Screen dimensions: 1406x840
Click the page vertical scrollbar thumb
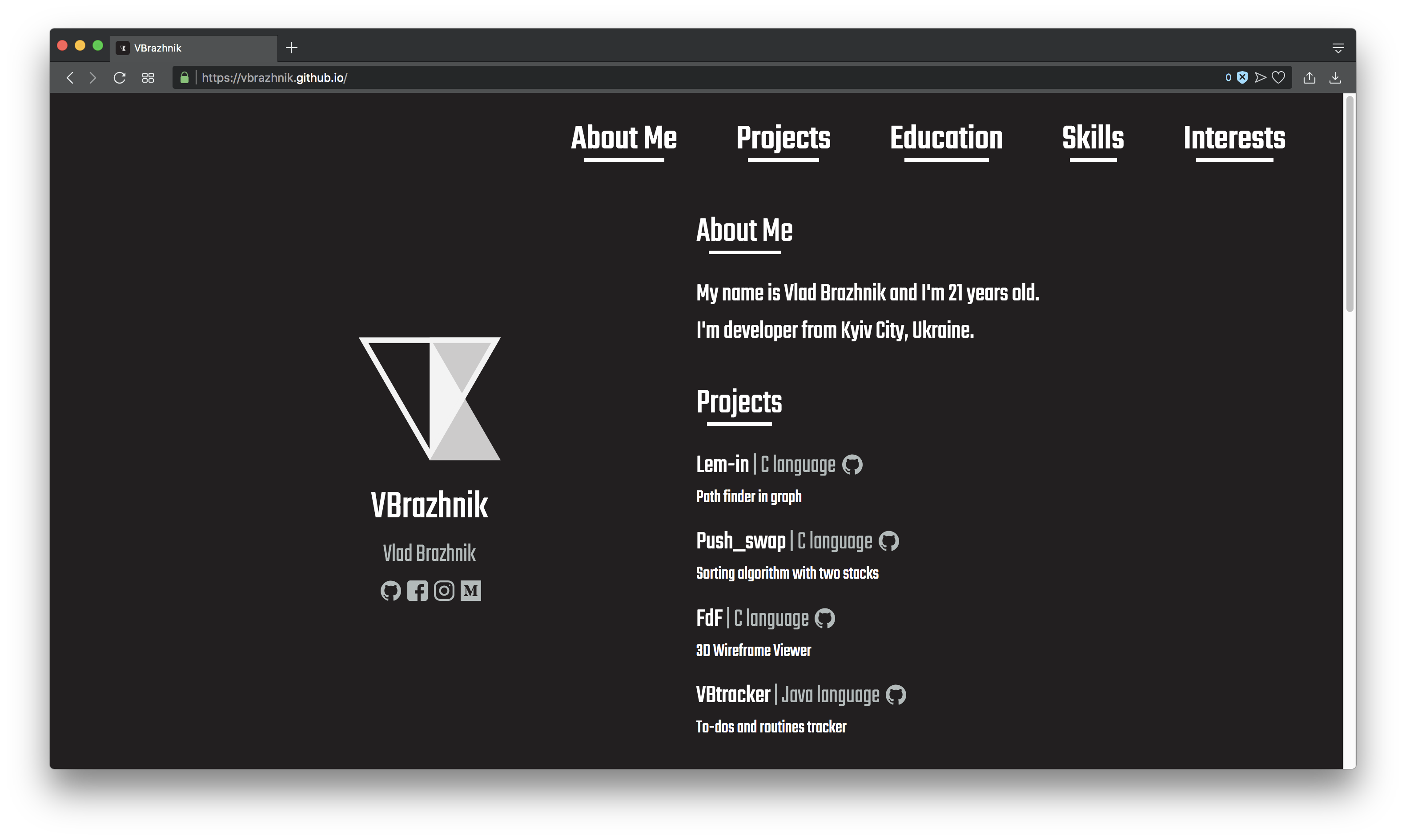1350,204
